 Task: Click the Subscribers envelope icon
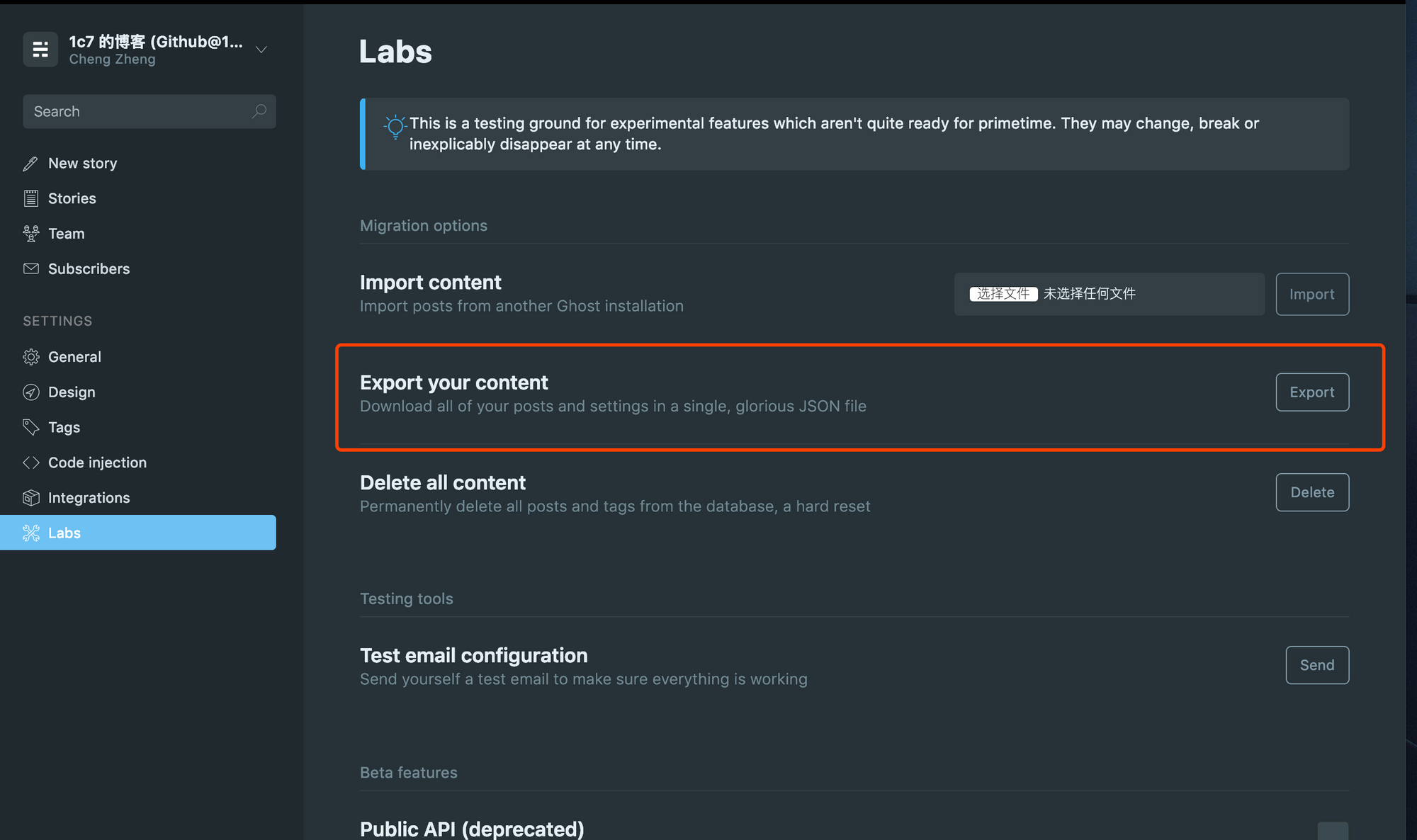(x=30, y=268)
